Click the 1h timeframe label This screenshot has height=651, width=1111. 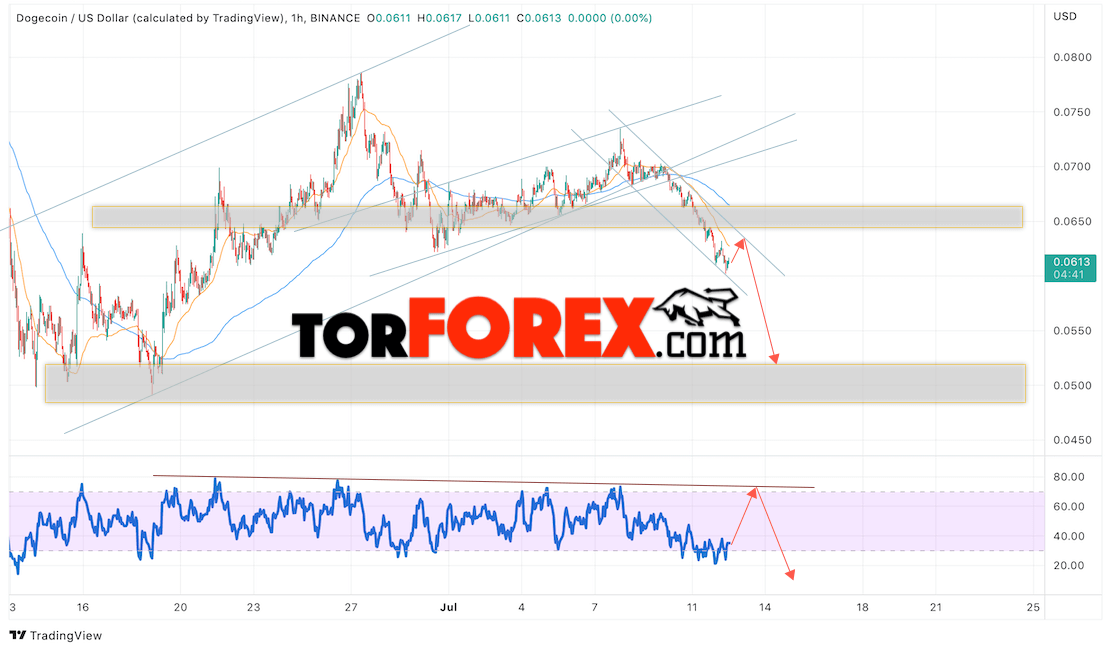coord(298,18)
